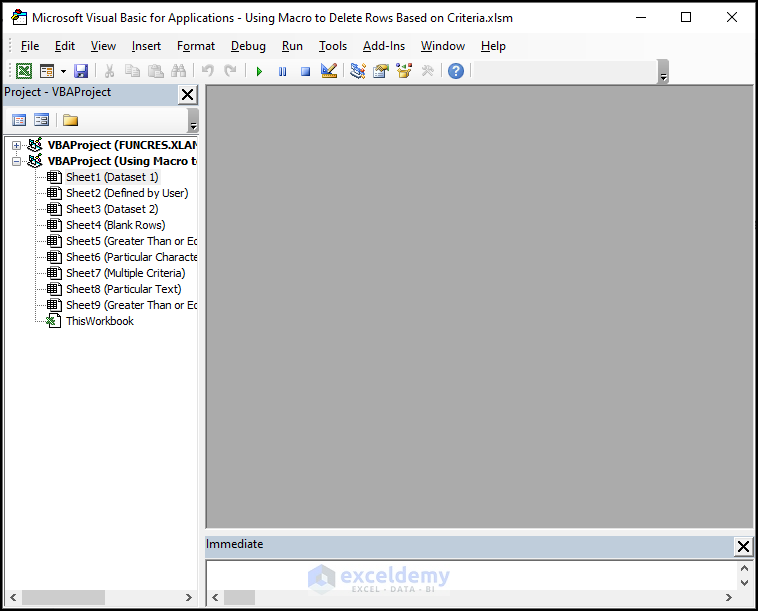This screenshot has height=611, width=758.
Task: Select Sheet7 (Multiple Criteria)
Action: [x=126, y=273]
